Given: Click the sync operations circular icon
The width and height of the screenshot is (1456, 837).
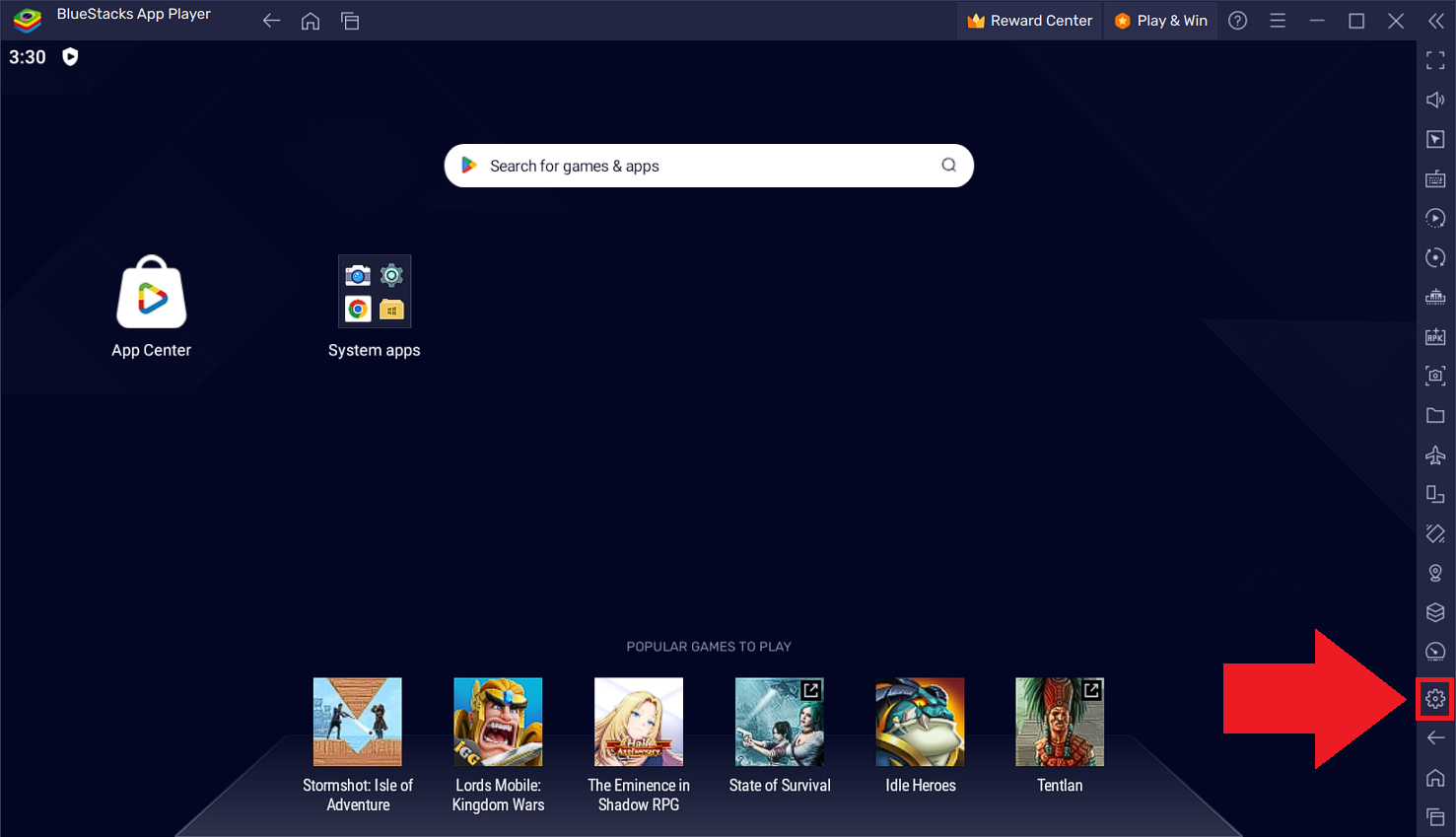Looking at the screenshot, I should pyautogui.click(x=1435, y=258).
